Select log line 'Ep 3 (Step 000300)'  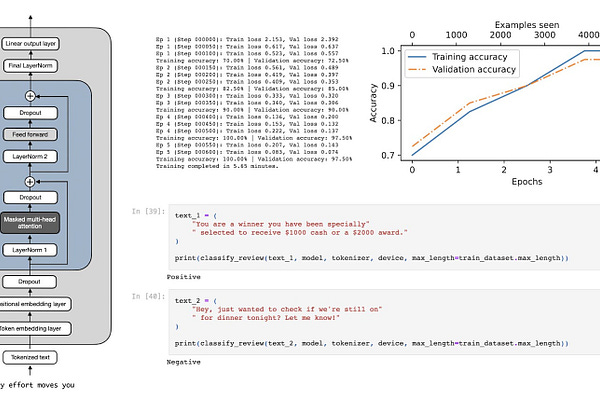click(247, 96)
